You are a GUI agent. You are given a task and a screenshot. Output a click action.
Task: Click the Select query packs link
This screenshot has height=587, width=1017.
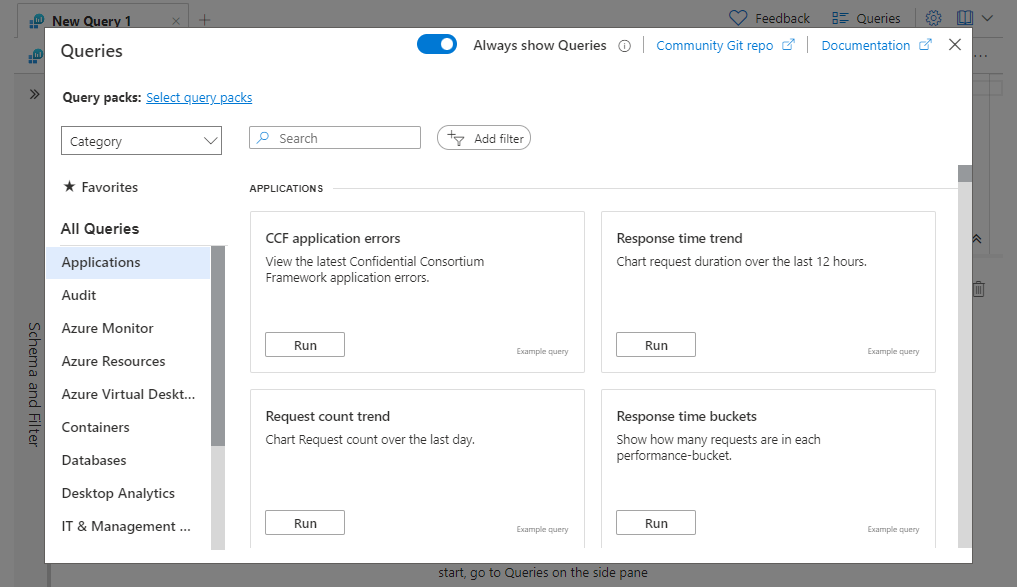199,97
